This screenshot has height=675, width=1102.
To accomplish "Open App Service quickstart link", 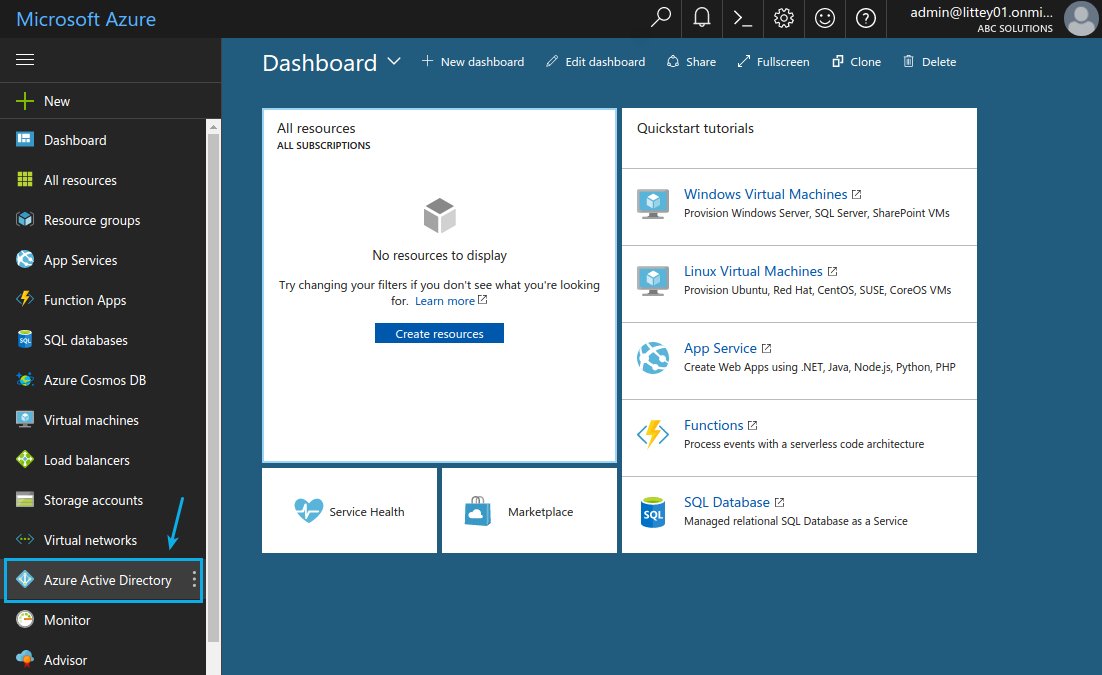I will tap(720, 349).
